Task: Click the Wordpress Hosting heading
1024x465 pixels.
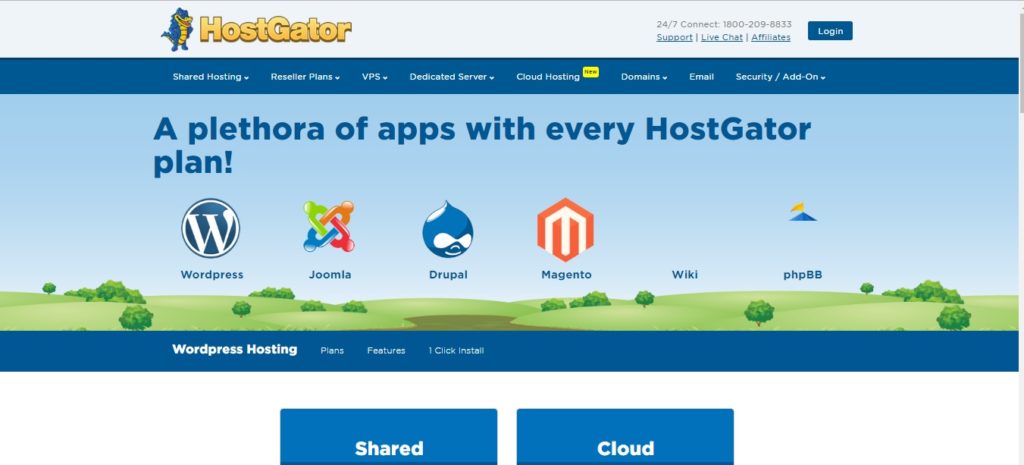Action: pos(234,349)
